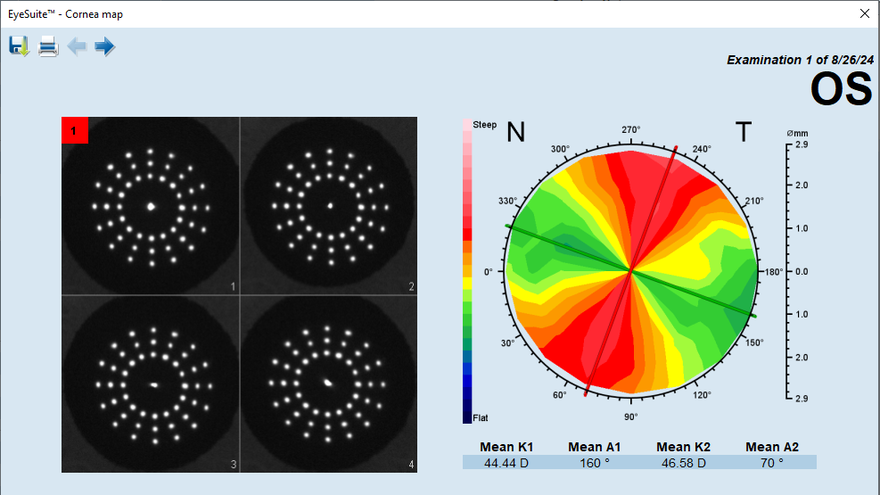Select keratometry image 1 in the top-left
The height and width of the screenshot is (495, 880).
coord(151,206)
